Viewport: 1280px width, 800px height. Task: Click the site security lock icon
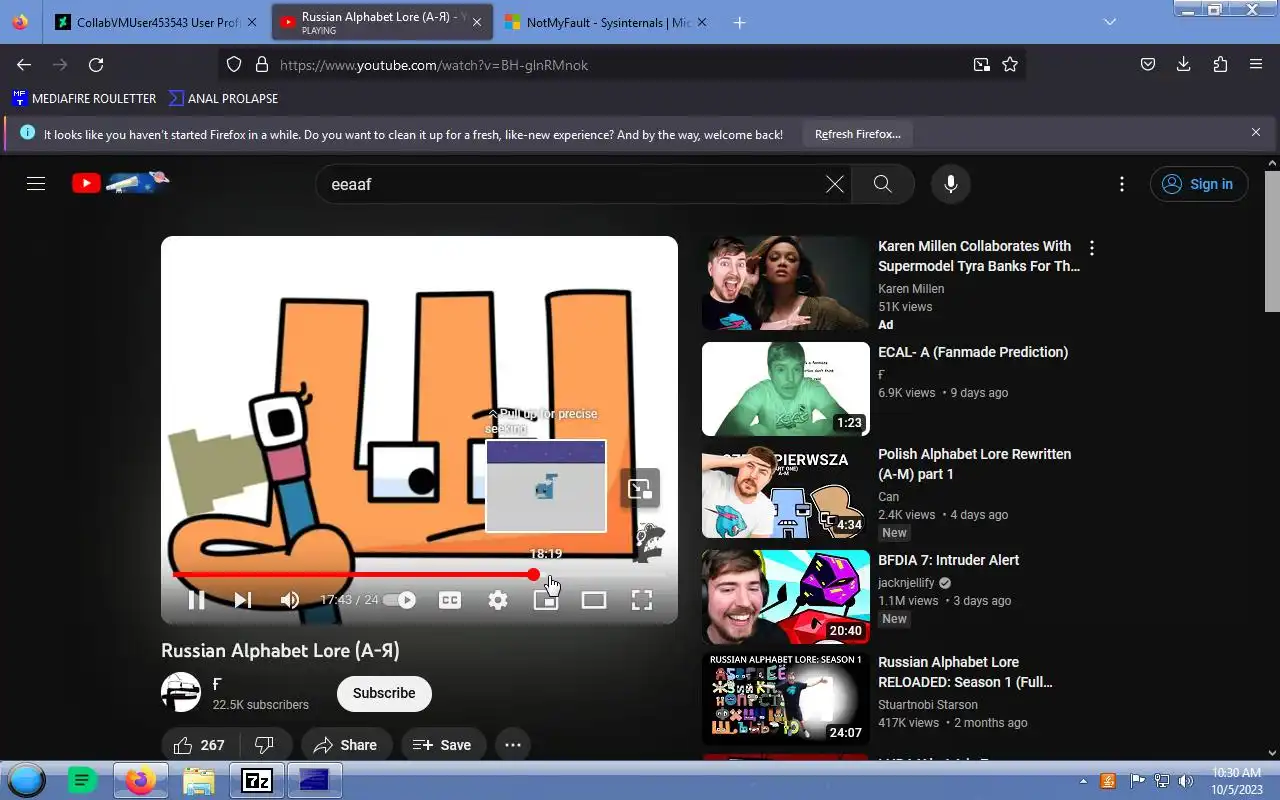(261, 64)
